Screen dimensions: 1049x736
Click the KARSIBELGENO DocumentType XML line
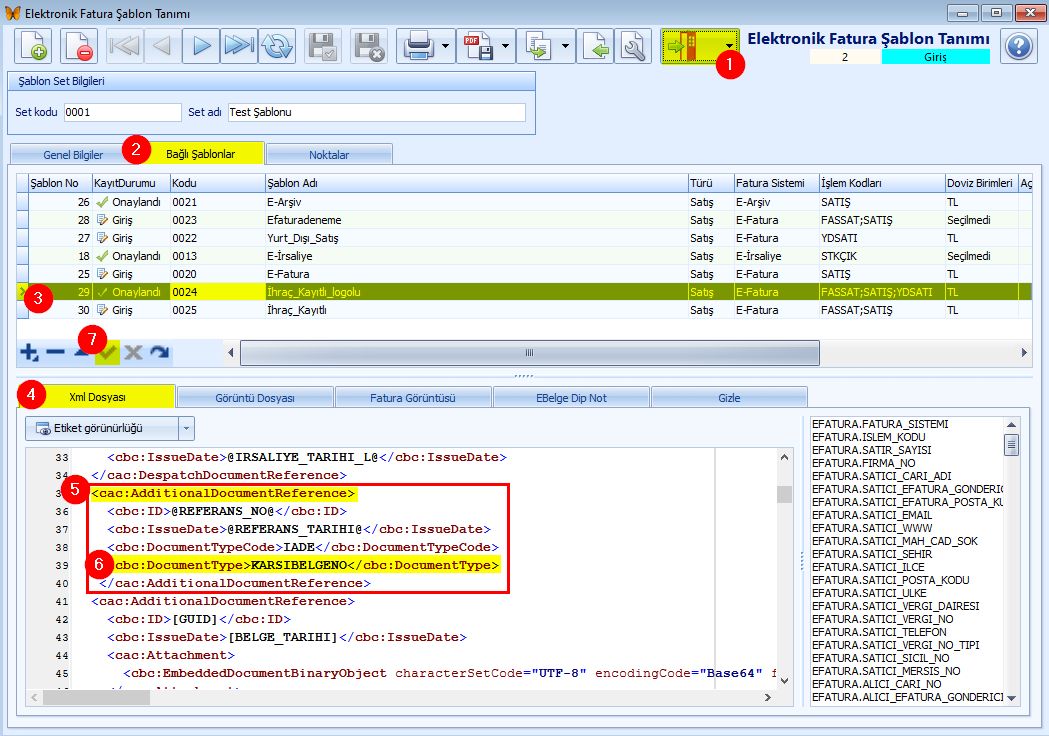(x=307, y=565)
